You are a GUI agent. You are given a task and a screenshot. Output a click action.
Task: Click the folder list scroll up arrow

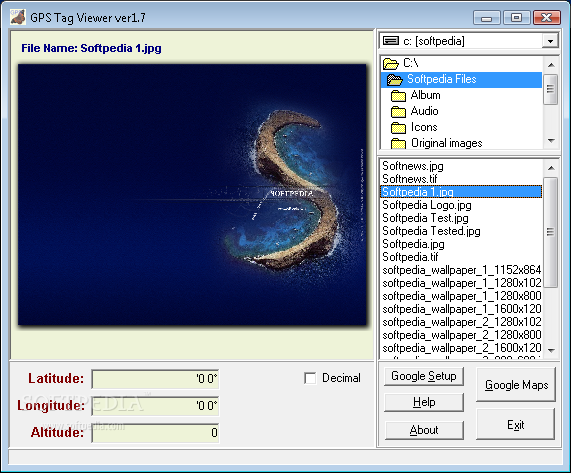[x=551, y=65]
